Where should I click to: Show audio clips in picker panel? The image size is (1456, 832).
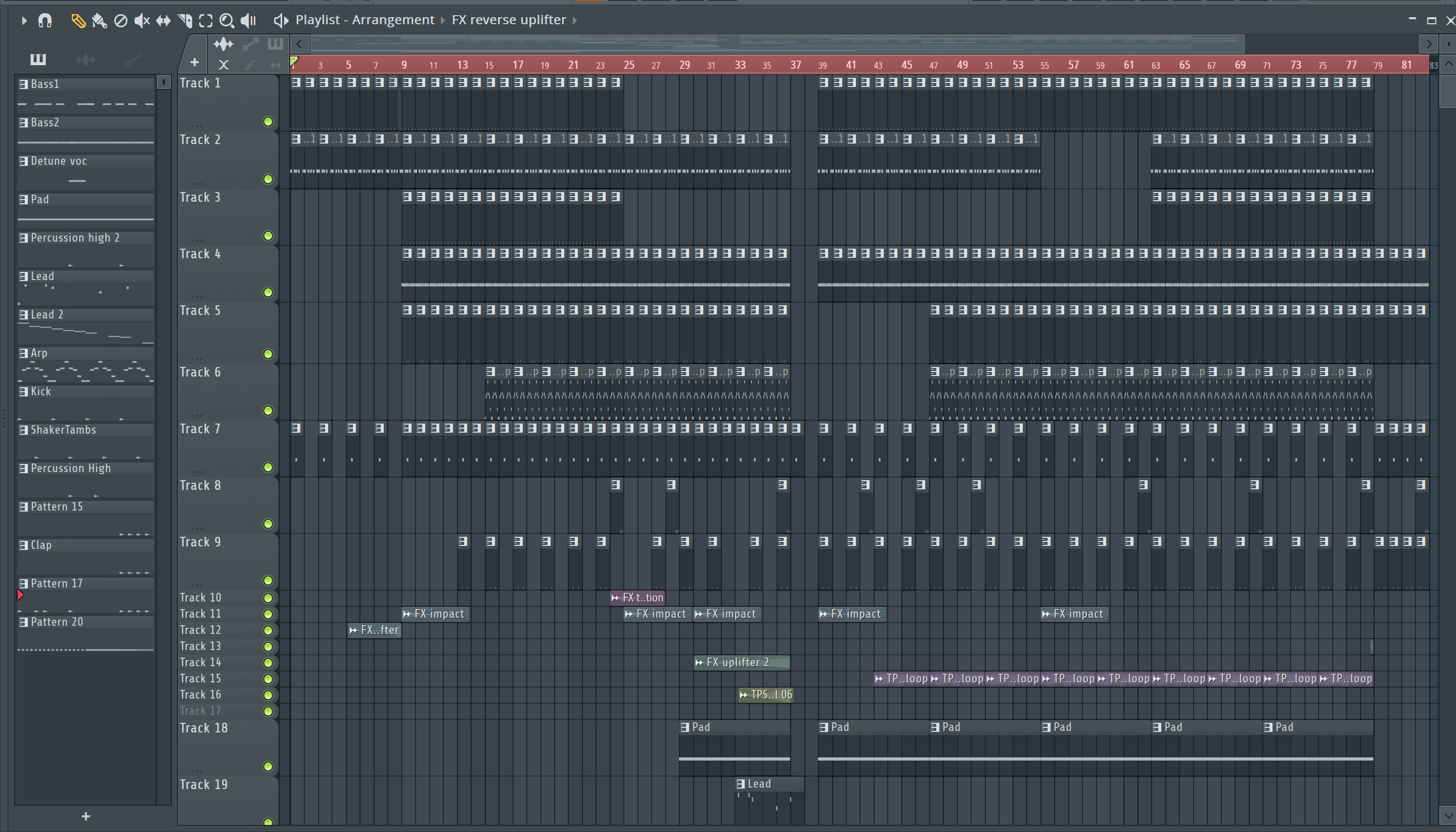[x=86, y=60]
